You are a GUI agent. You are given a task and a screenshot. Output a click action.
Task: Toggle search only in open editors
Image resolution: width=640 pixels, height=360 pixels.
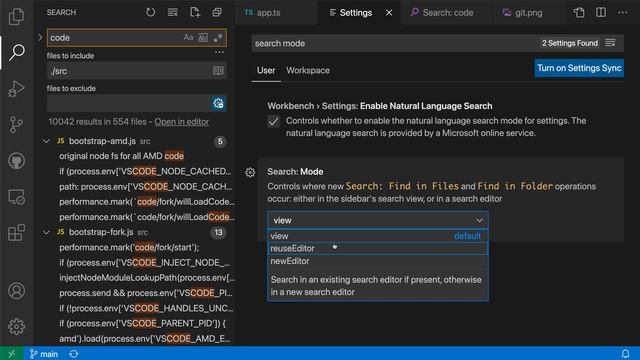pyautogui.click(x=218, y=71)
